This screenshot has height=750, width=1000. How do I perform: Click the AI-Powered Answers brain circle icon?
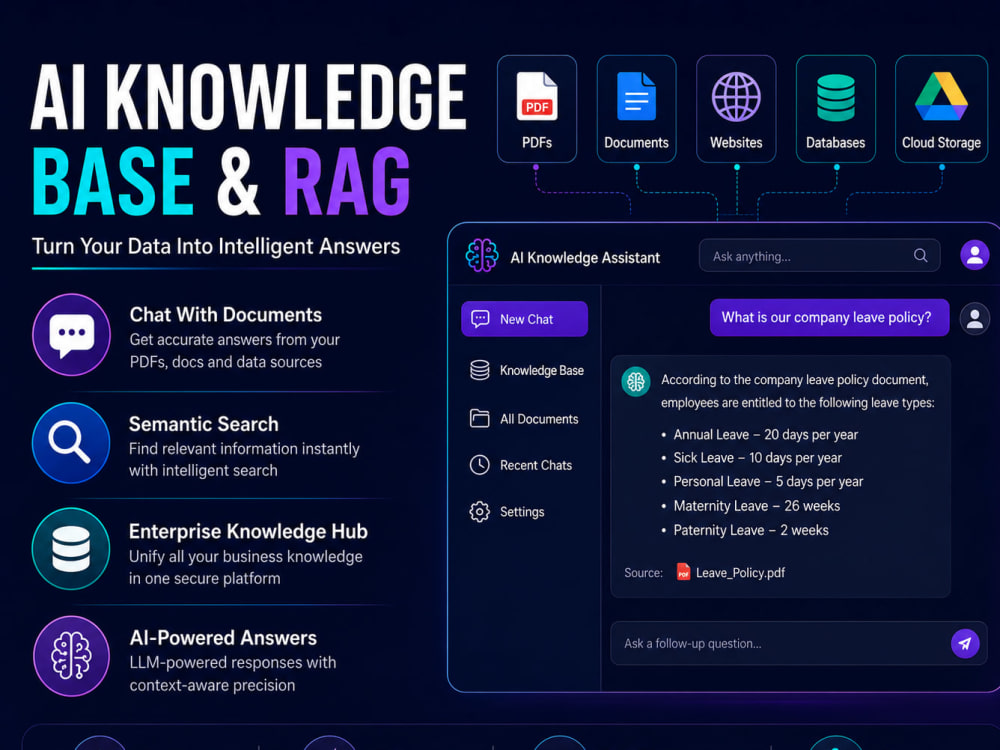[71, 656]
